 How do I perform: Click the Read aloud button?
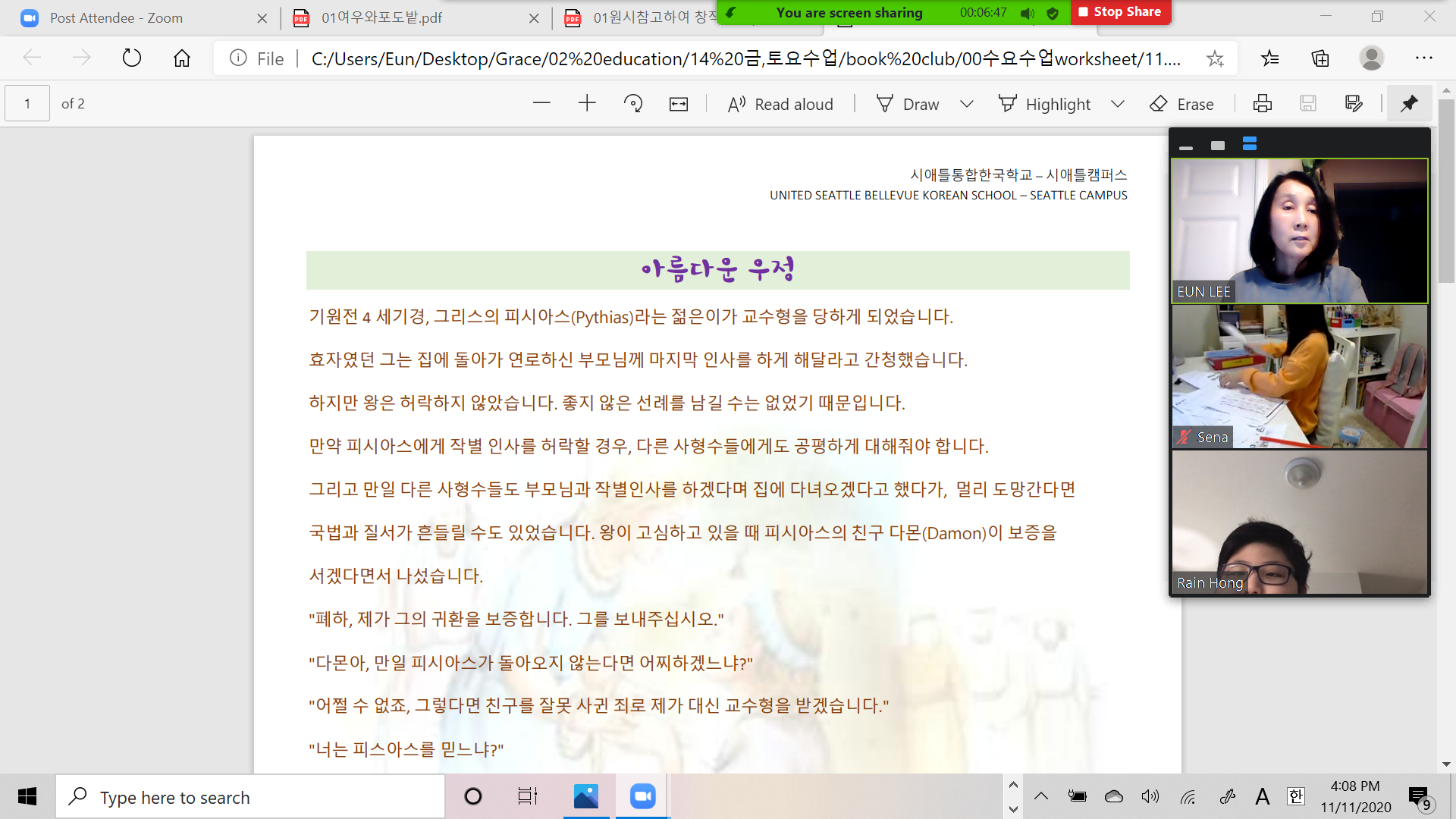click(780, 104)
